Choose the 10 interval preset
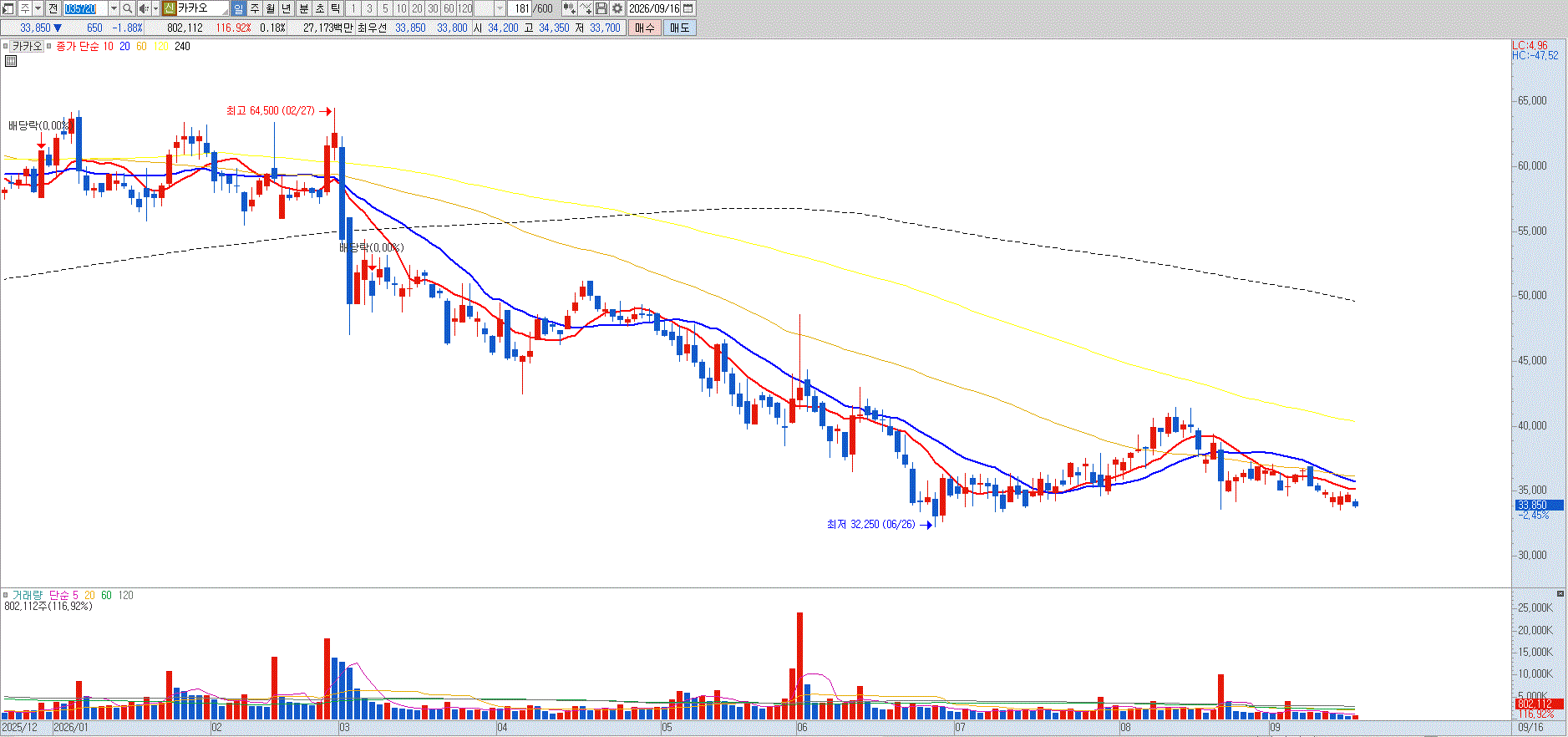 pos(401,8)
